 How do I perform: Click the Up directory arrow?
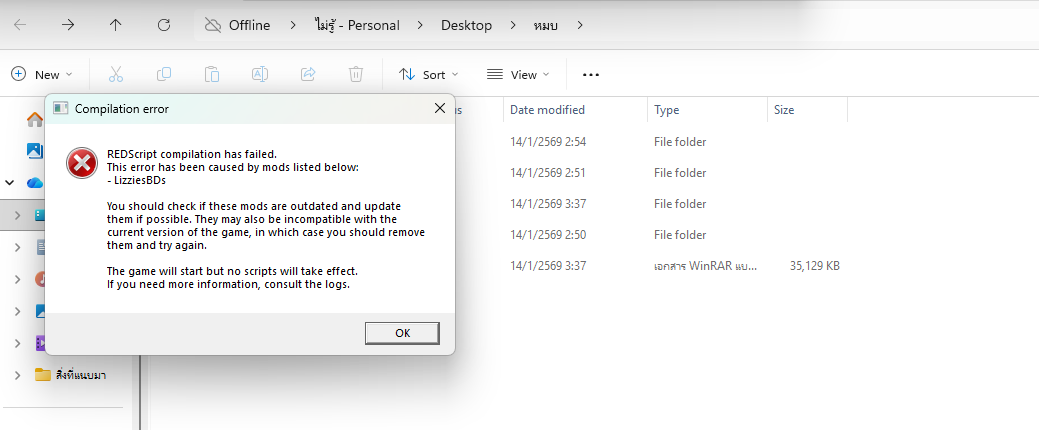click(116, 25)
